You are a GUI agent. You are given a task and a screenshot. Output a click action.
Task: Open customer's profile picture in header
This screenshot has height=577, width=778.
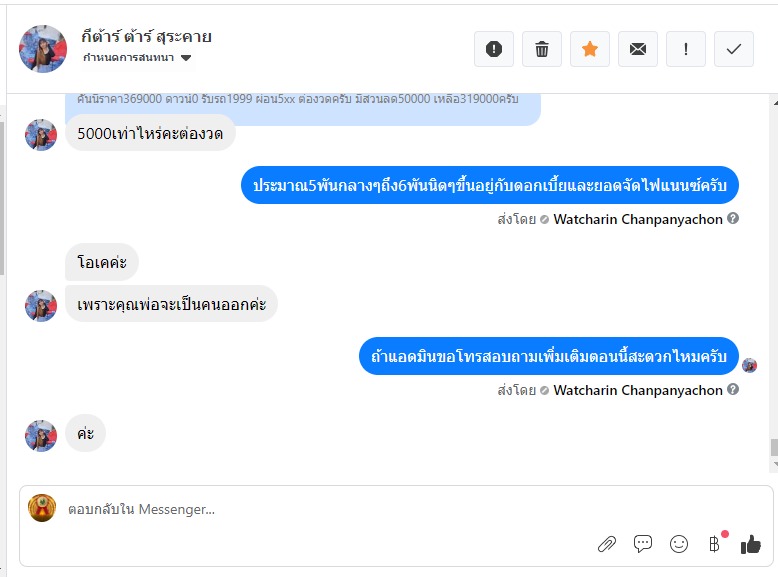(43, 48)
